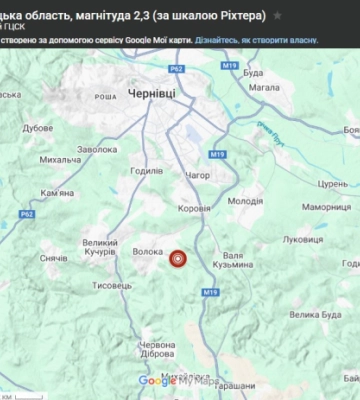Click the Заволока label
Screen dimensions: 360x400
[x=97, y=150]
